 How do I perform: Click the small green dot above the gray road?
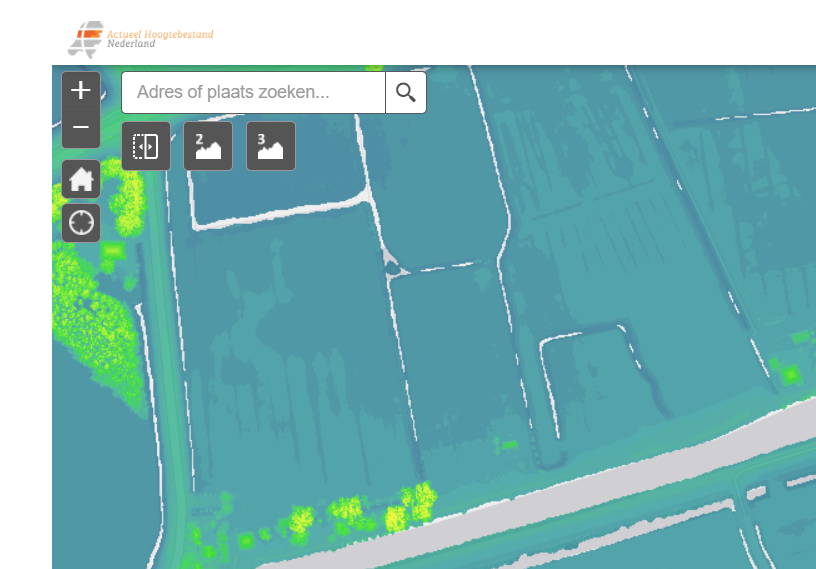[509, 444]
